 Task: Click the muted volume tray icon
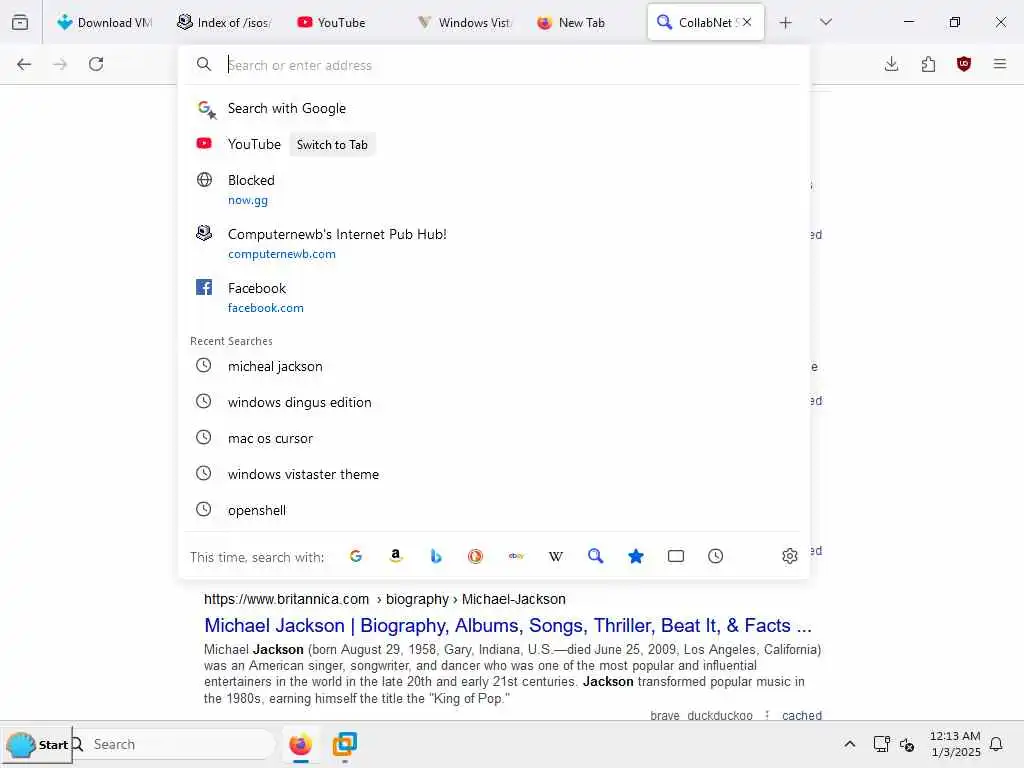pyautogui.click(x=907, y=744)
